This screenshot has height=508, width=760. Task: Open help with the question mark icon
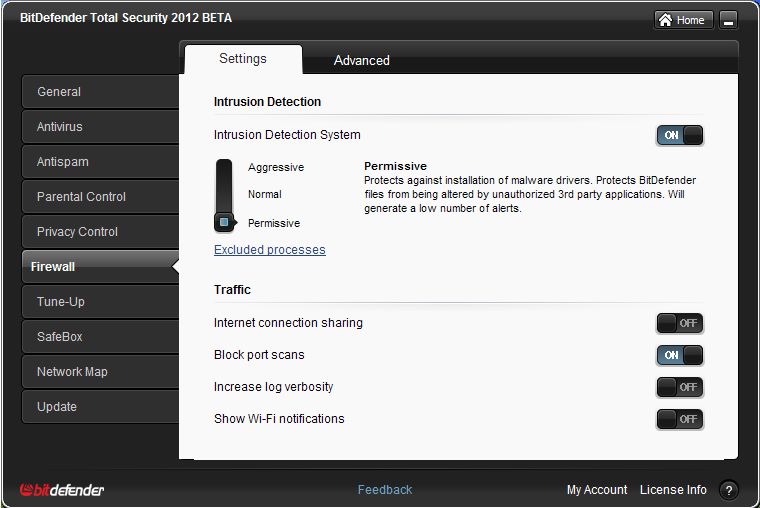click(728, 490)
